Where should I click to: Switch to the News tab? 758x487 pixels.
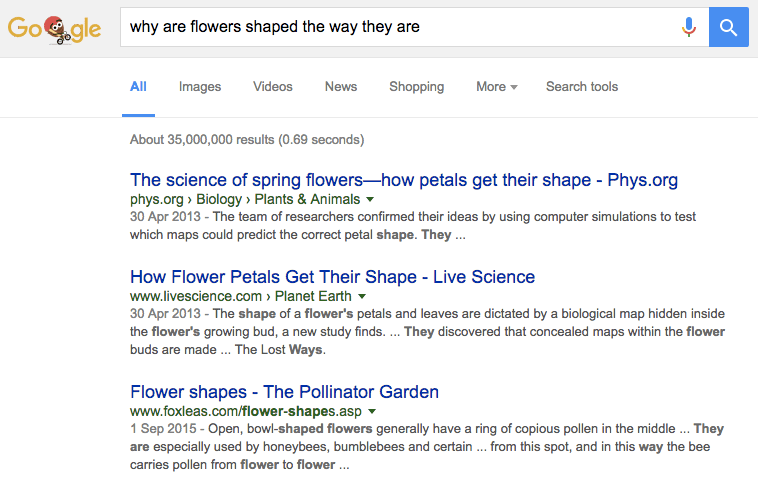point(341,87)
